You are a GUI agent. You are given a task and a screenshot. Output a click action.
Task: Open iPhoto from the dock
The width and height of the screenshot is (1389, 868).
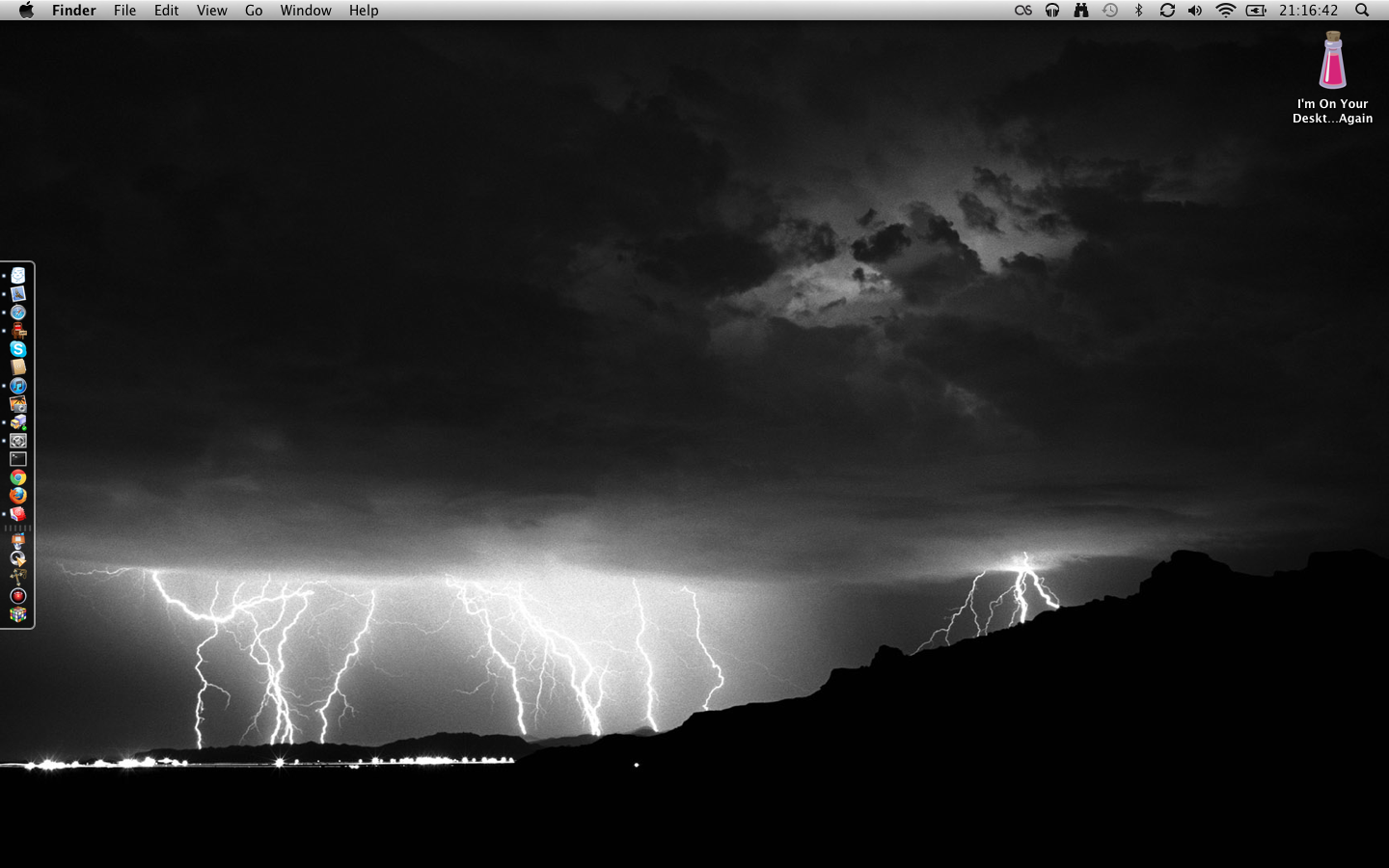17,404
